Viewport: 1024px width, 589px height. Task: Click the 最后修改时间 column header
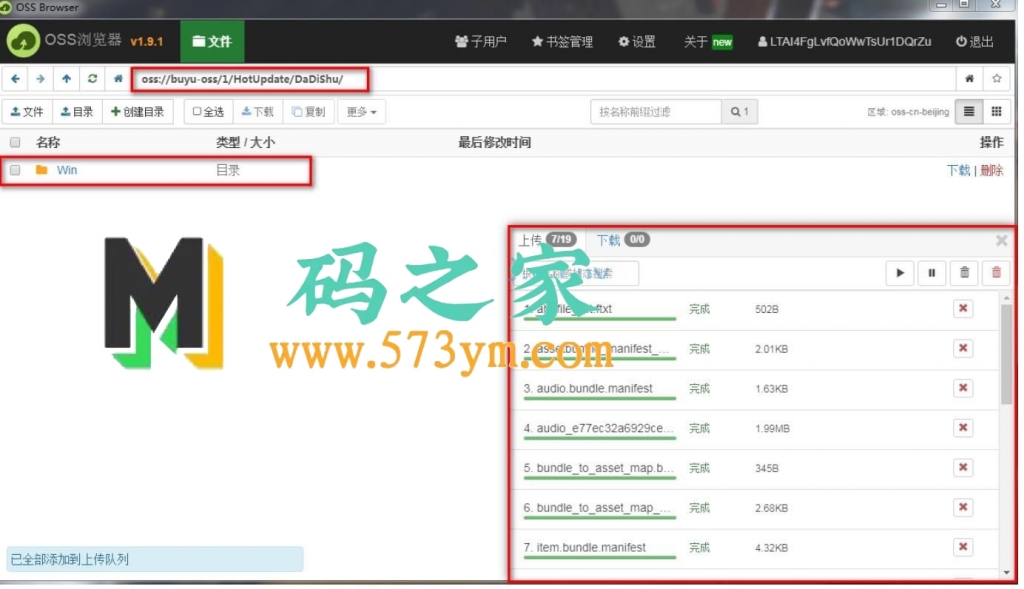(494, 142)
